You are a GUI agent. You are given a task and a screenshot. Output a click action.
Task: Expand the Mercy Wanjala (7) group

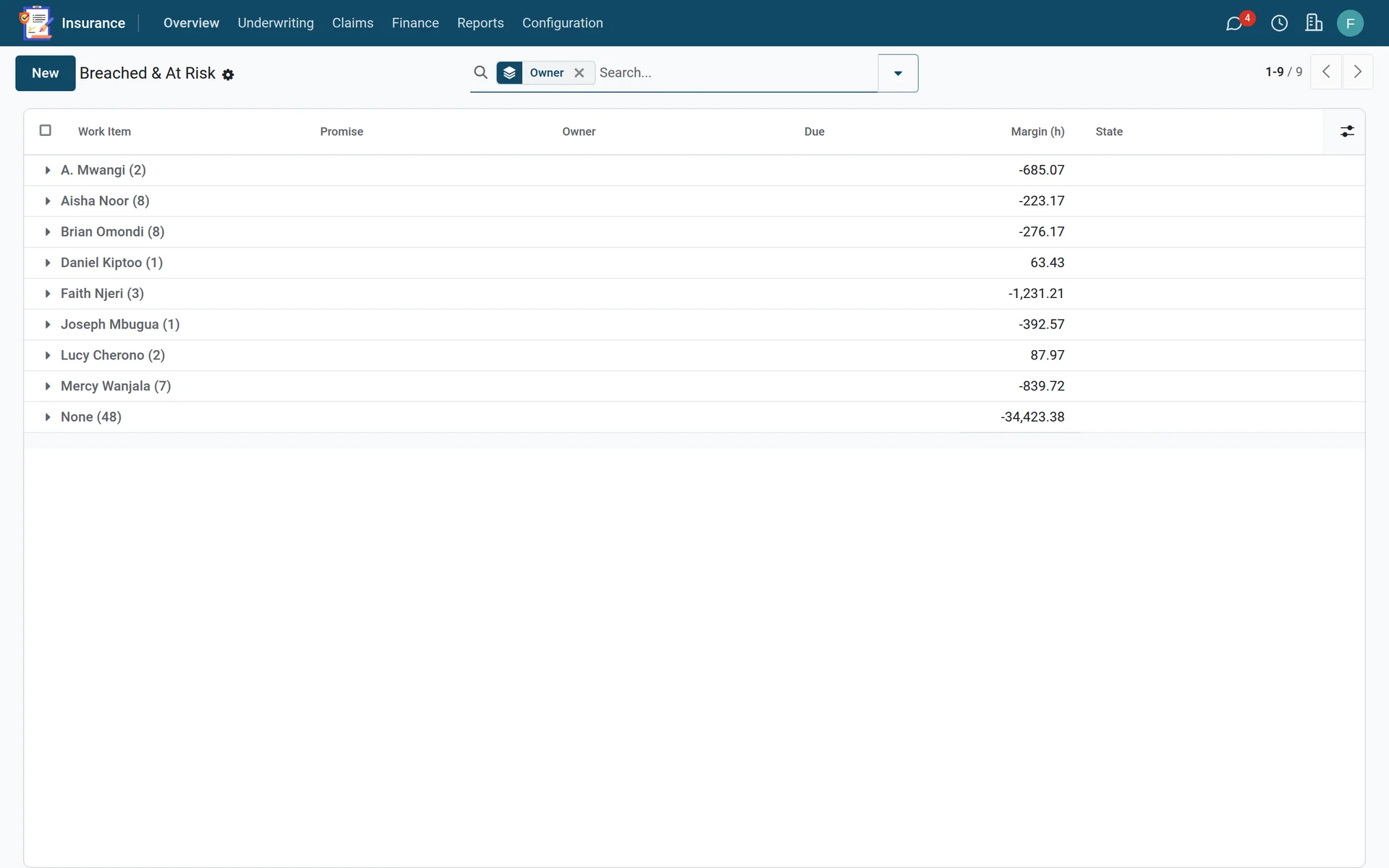coord(694,386)
